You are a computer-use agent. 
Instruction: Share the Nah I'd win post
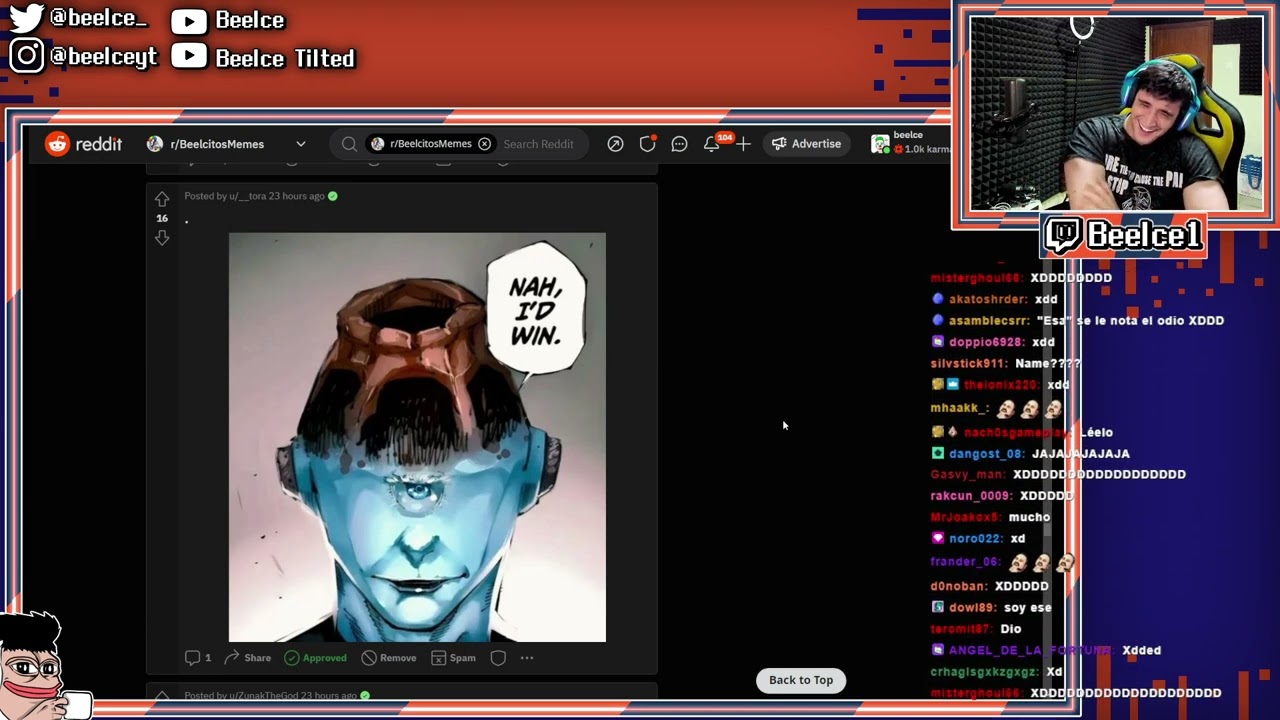coord(247,658)
